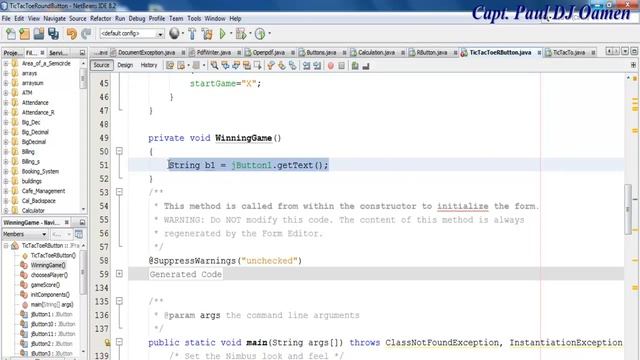Click the Debug Project icon
Viewport: 640px width, 360px height.
tap(241, 34)
